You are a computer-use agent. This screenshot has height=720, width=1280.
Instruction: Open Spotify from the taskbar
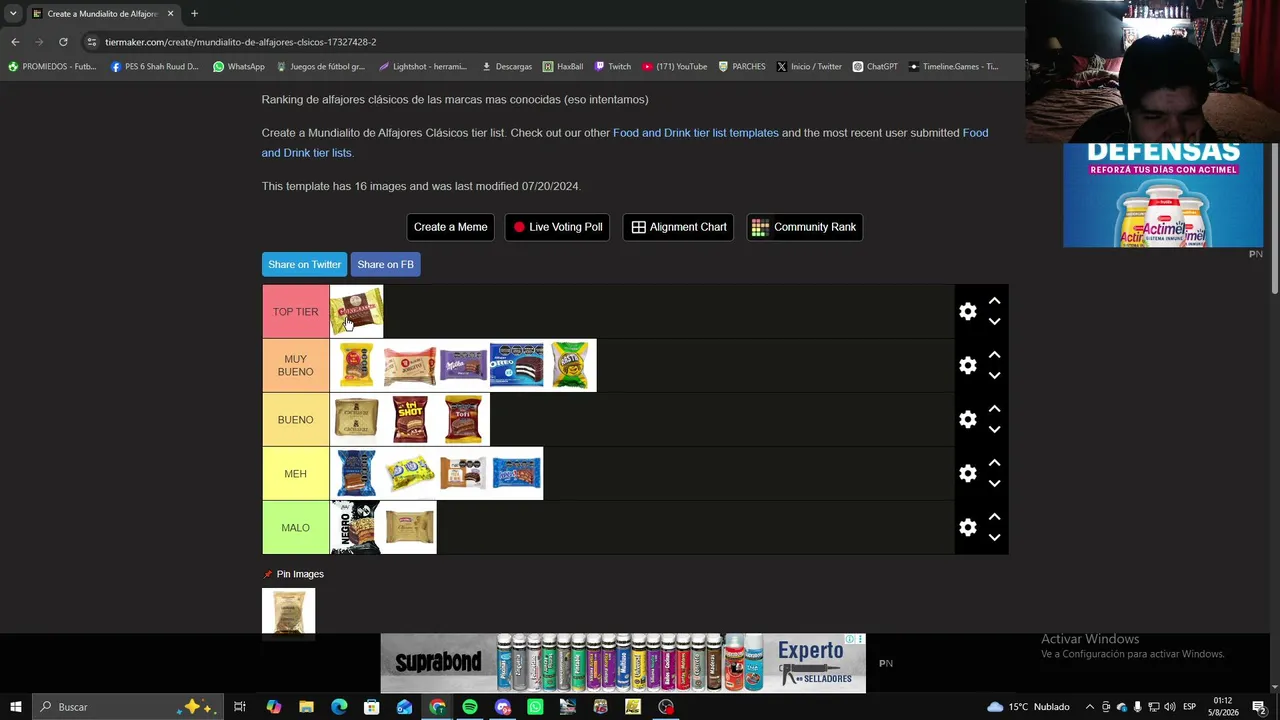click(x=470, y=707)
